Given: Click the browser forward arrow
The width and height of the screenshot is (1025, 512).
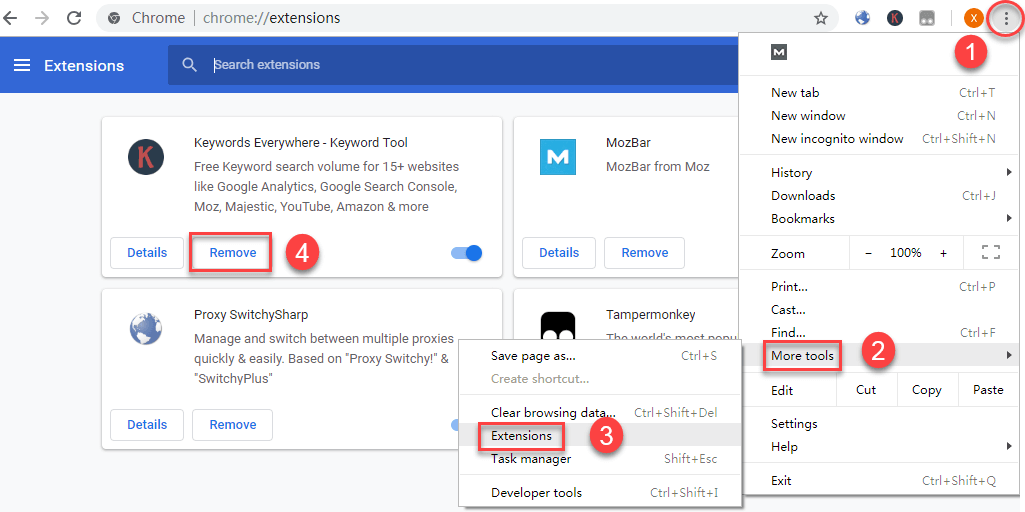Looking at the screenshot, I should point(42,18).
